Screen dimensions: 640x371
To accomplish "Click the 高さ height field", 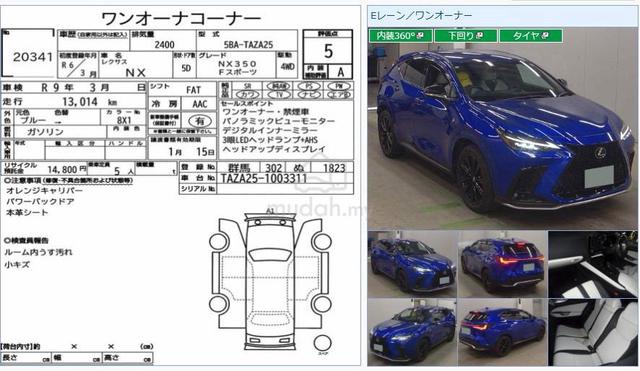I will [x=128, y=358].
